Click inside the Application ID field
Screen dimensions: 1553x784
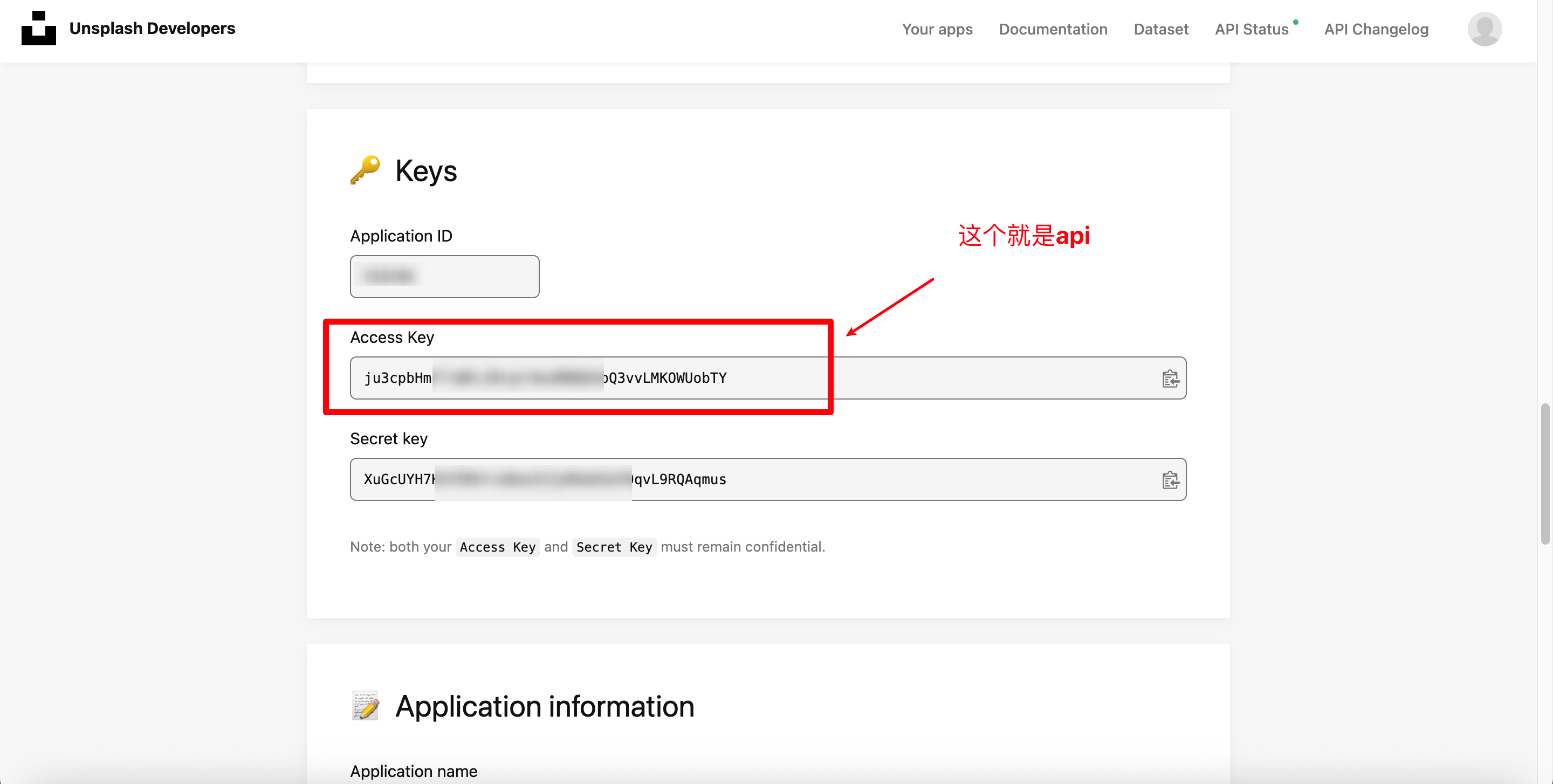click(x=444, y=277)
